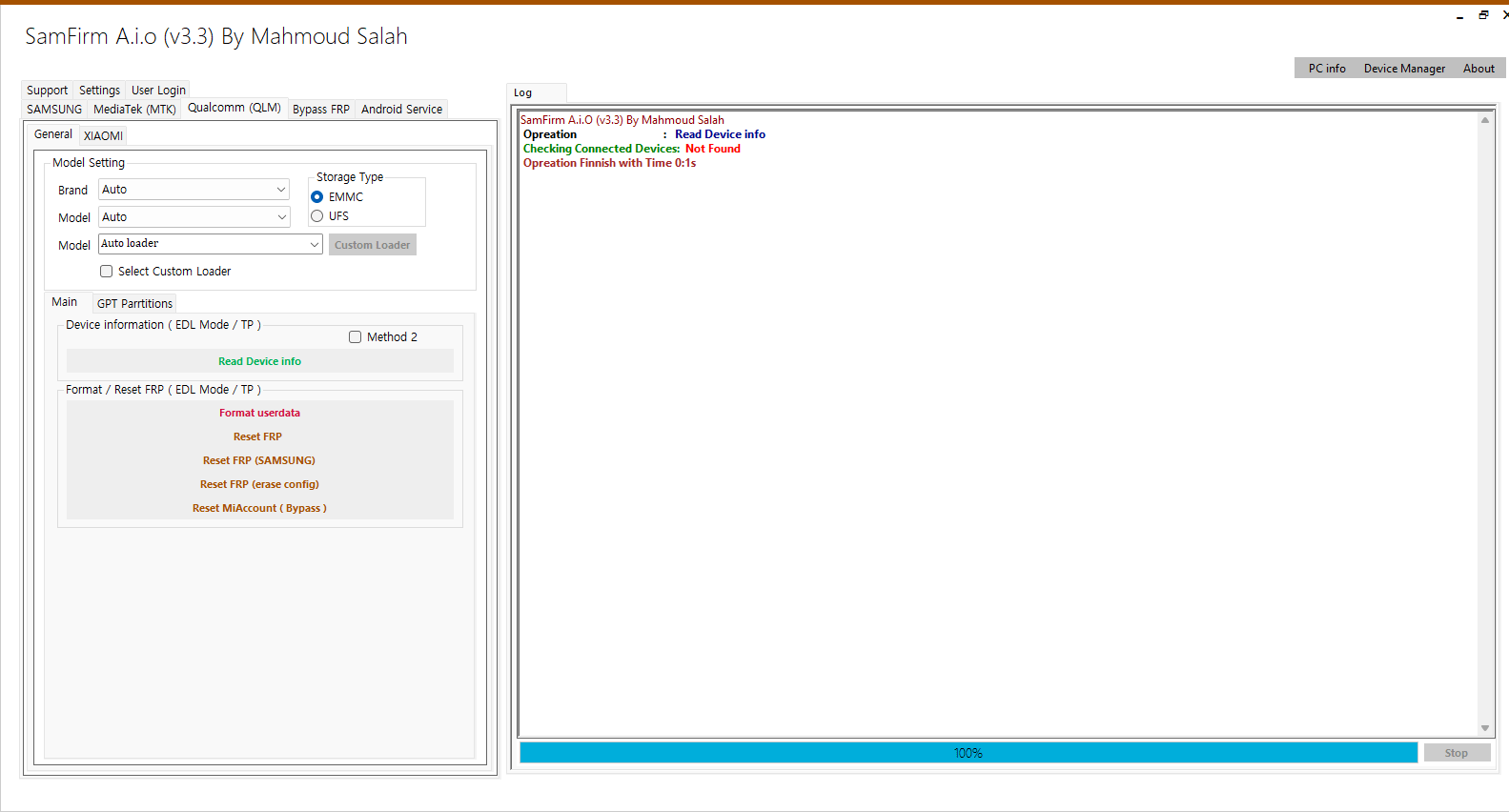The width and height of the screenshot is (1509, 812).
Task: Click the Stop button
Action: click(1457, 753)
